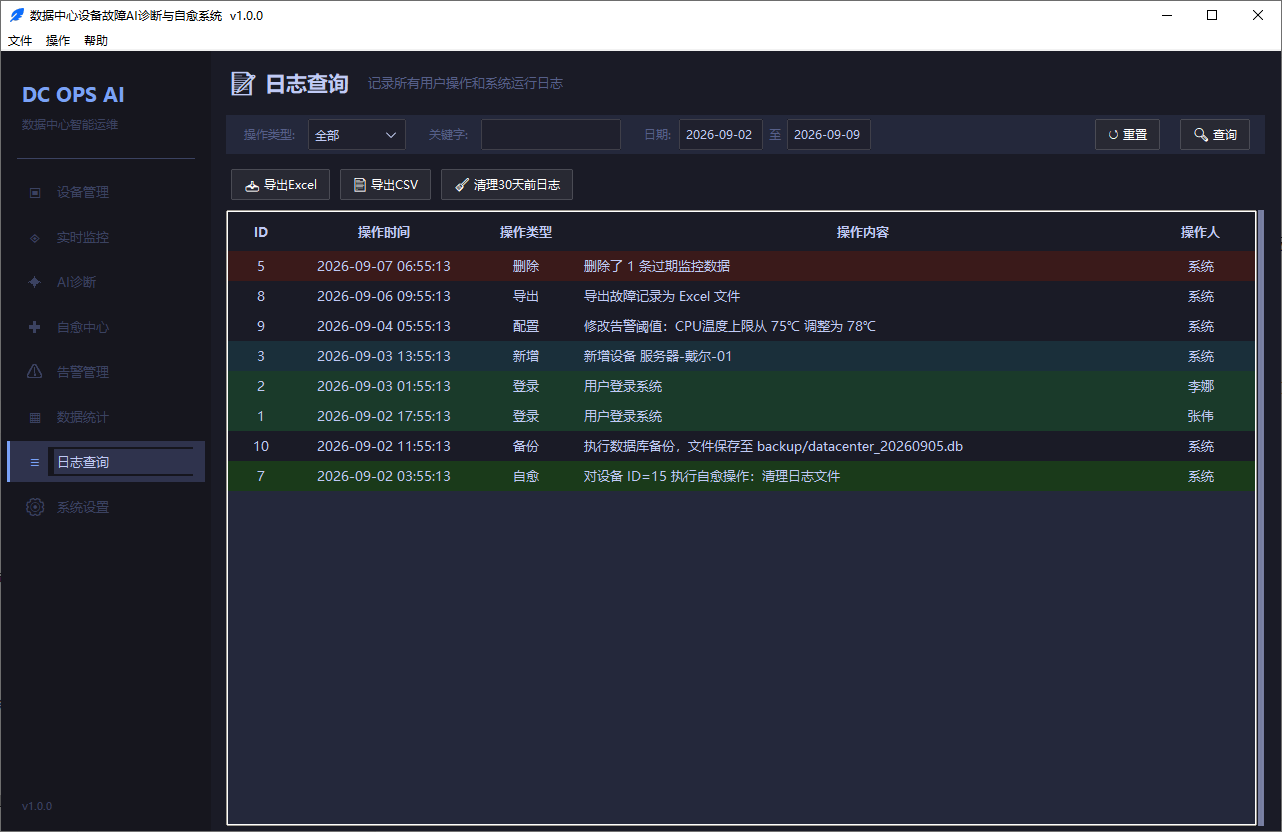The image size is (1282, 832).
Task: Click the start date field 2026-09-02
Action: click(x=721, y=135)
